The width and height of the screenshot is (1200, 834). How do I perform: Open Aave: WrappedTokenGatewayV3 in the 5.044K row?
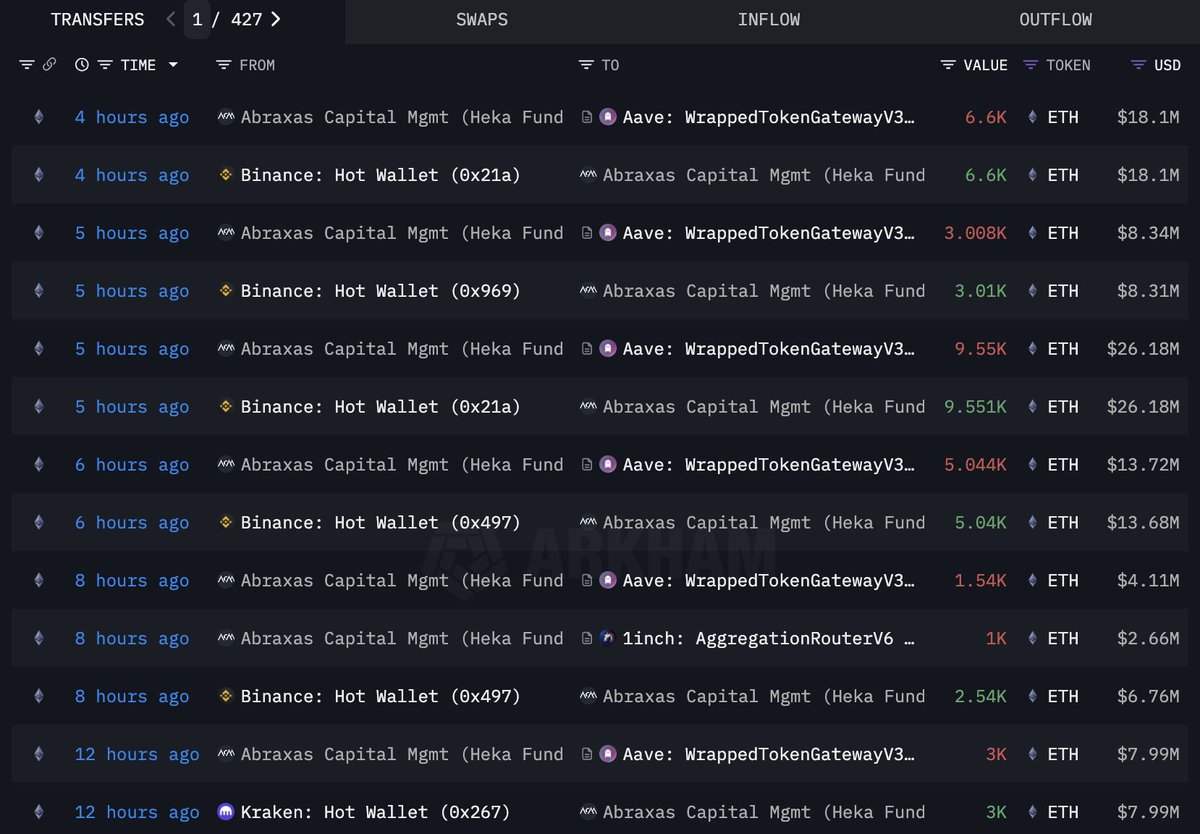(769, 465)
